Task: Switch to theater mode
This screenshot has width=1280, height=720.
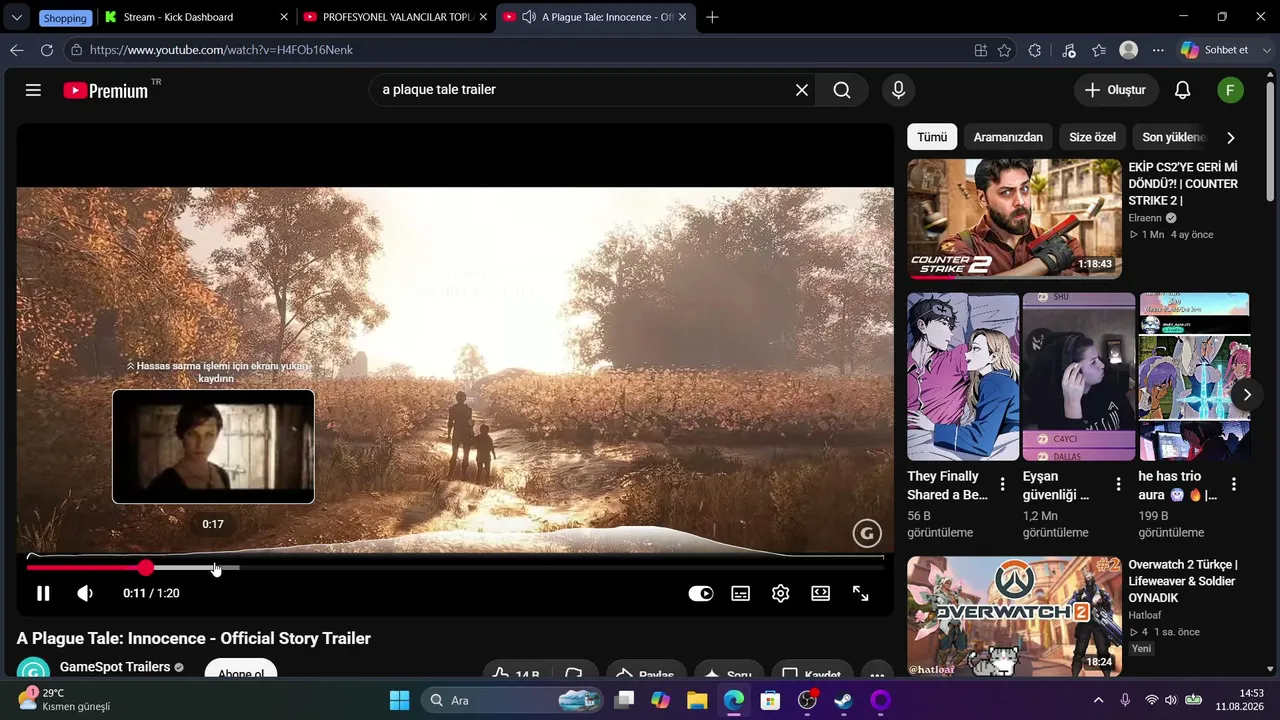Action: coord(821,593)
